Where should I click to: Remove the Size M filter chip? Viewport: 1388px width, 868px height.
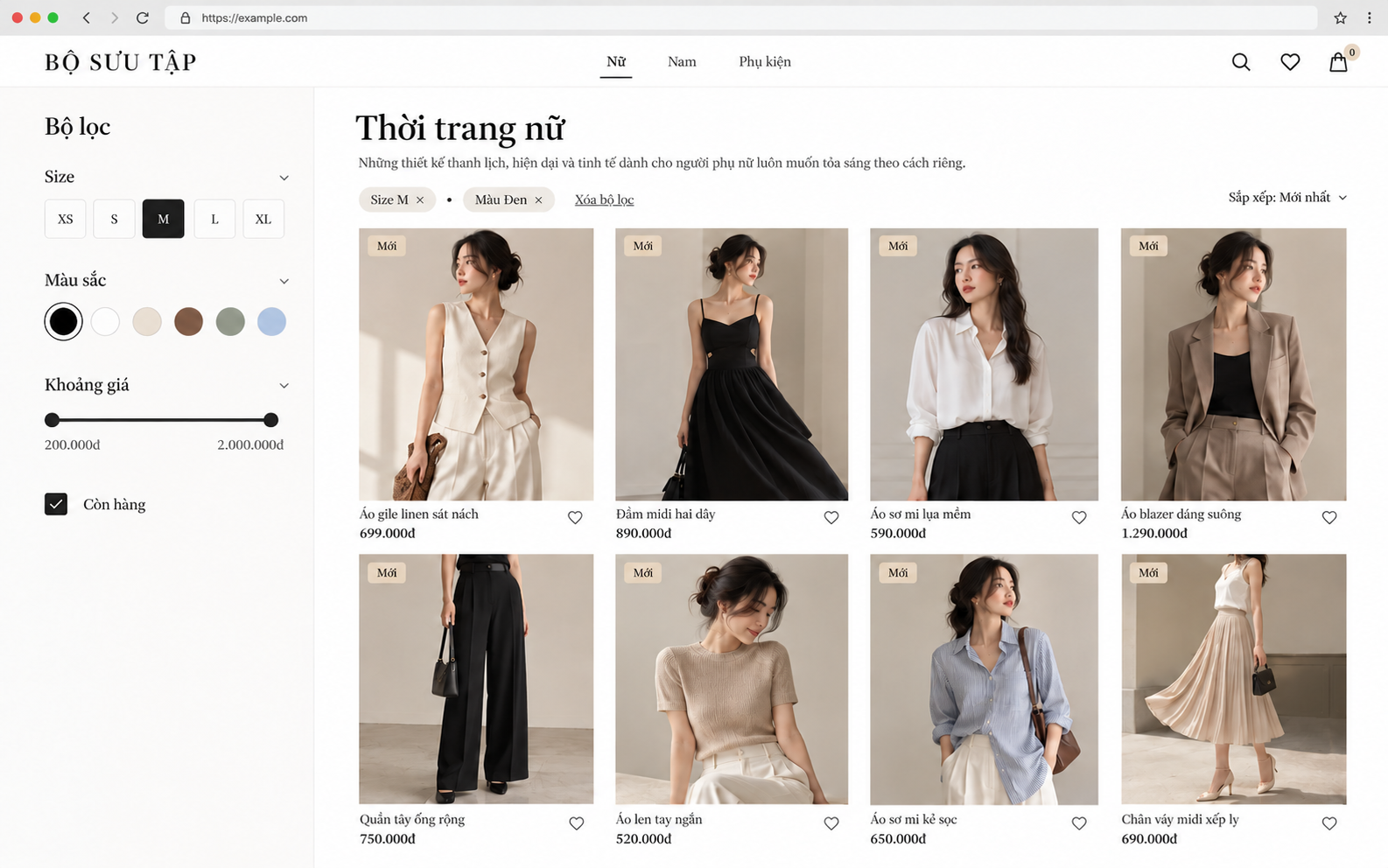click(420, 200)
